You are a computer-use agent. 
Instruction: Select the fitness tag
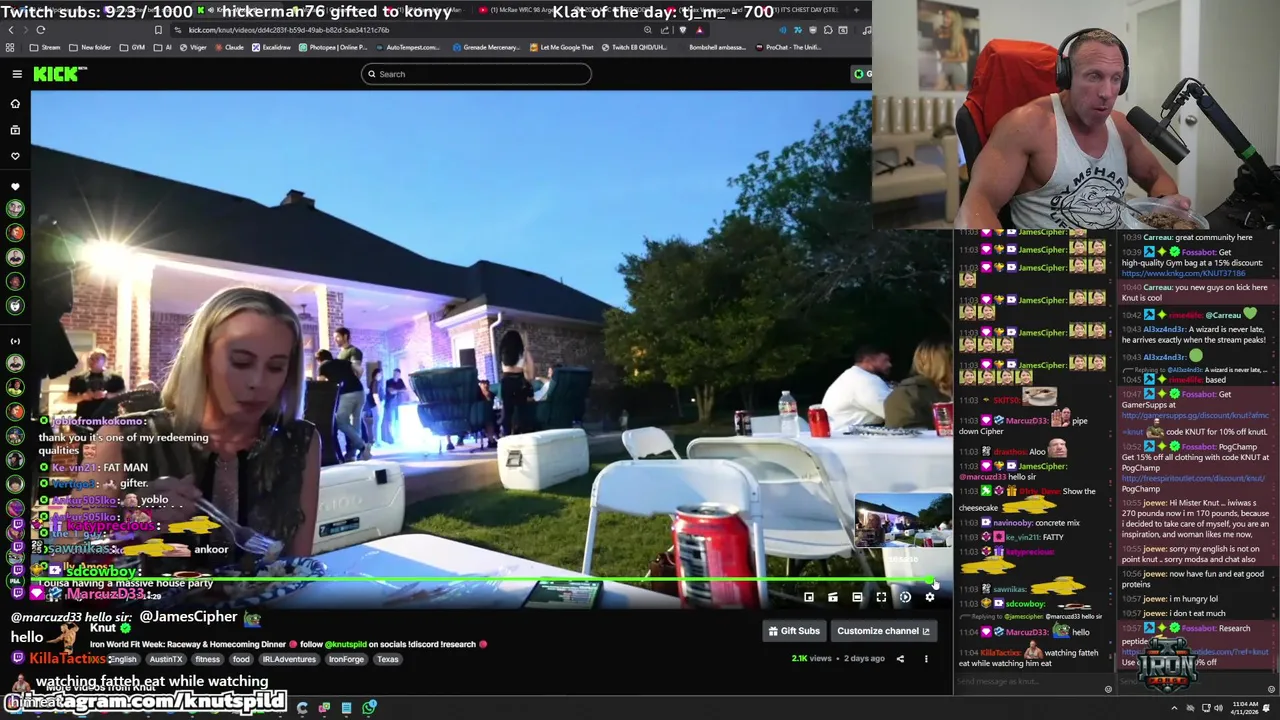[x=207, y=660]
